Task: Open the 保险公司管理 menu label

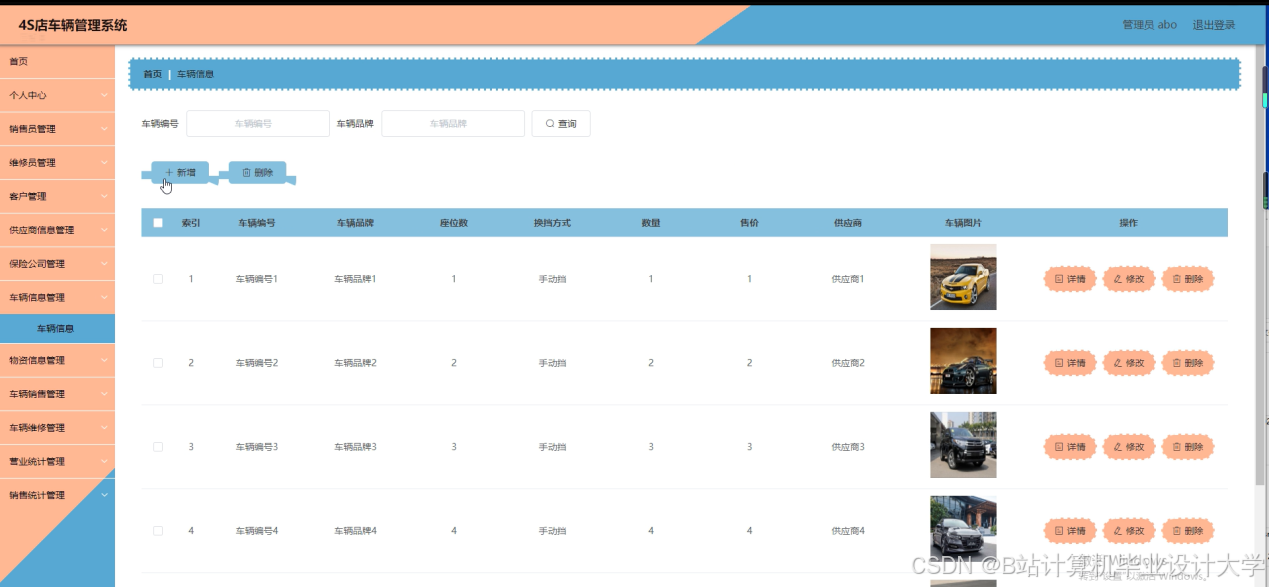Action: (x=37, y=264)
